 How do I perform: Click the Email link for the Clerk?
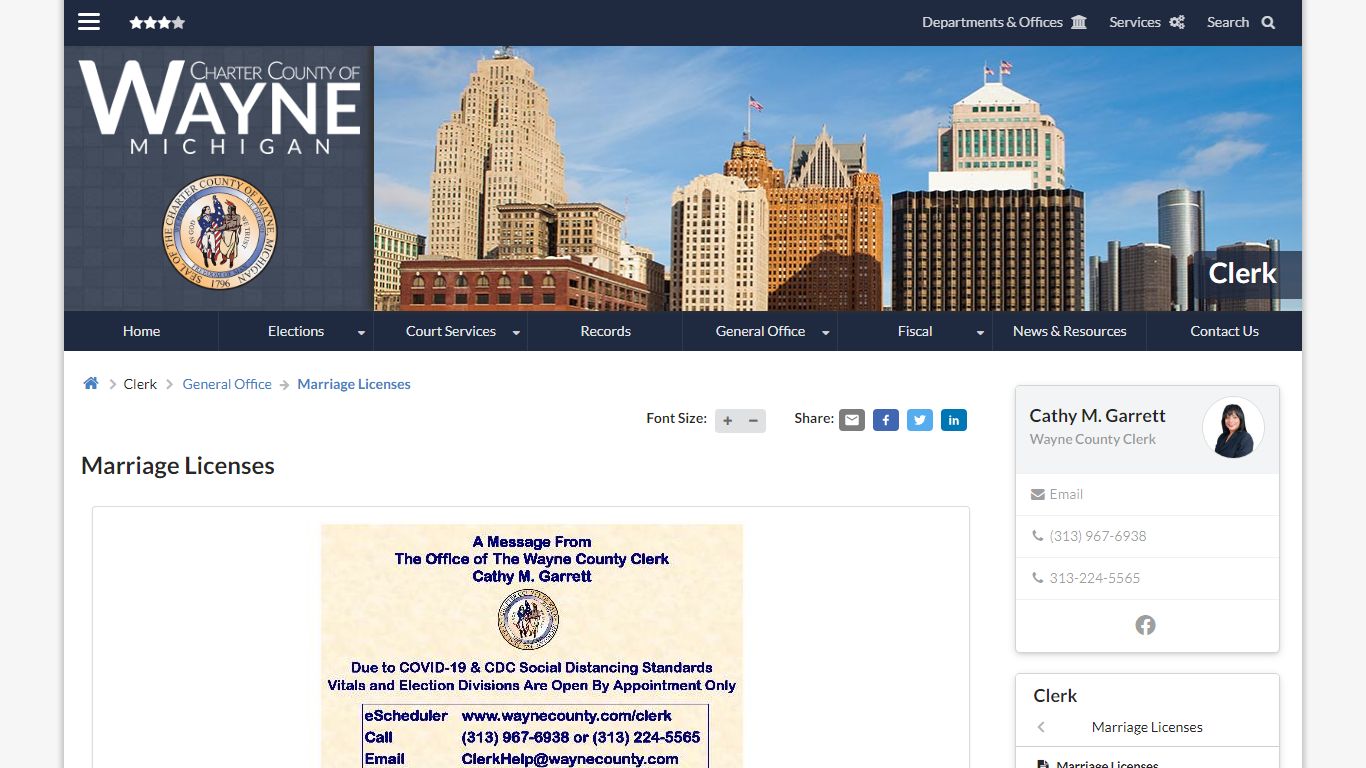point(1066,494)
